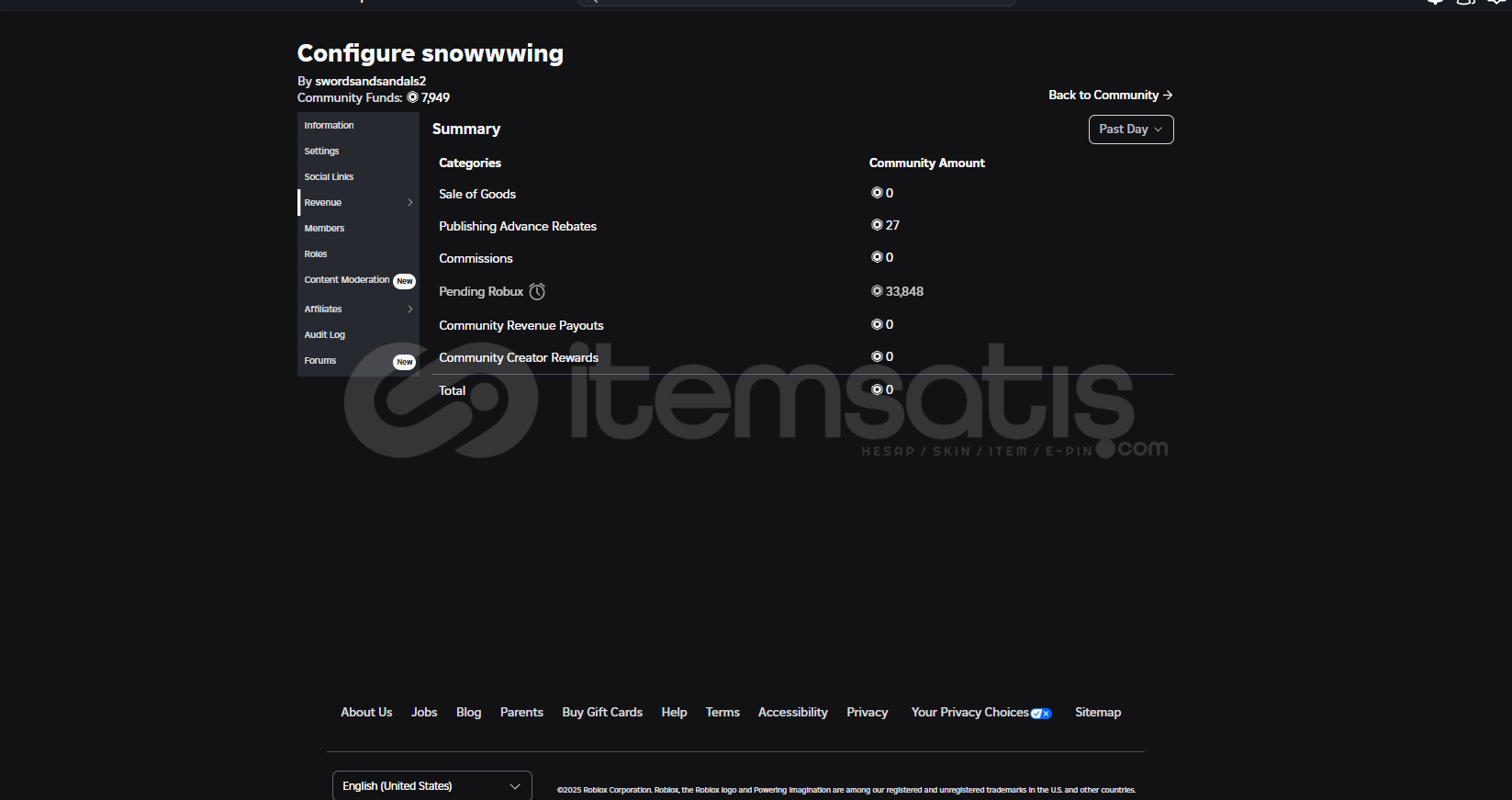The image size is (1512, 800).
Task: View the Audit Log page
Action: (325, 334)
